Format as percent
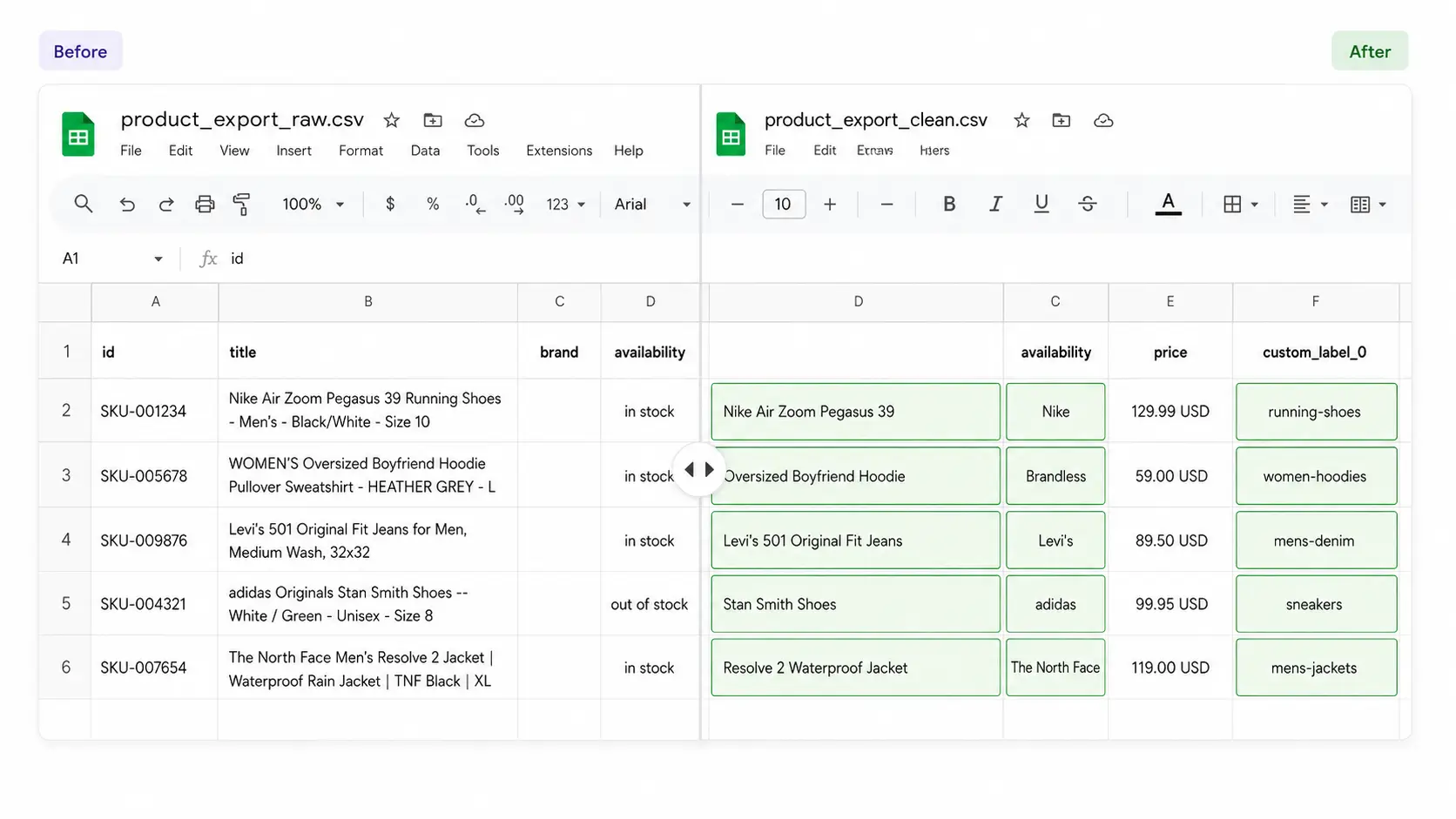This screenshot has height=819, width=1456. [433, 205]
